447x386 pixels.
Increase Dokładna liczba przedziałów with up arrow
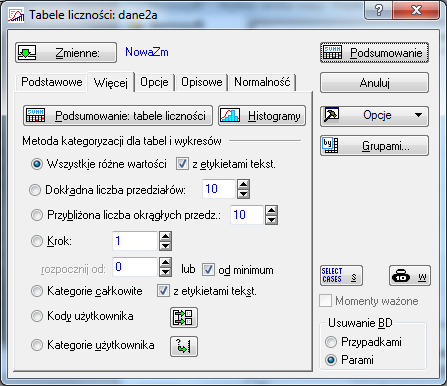244,184
